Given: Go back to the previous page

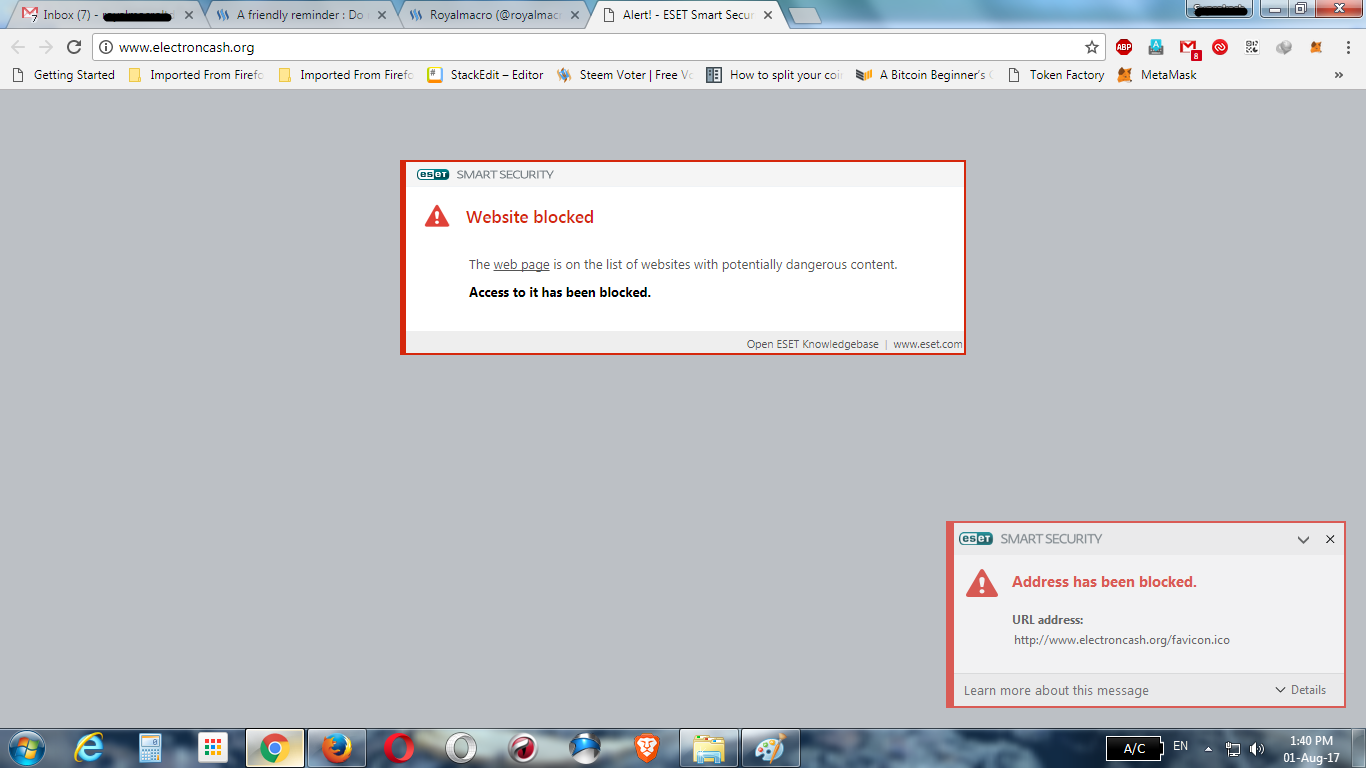Looking at the screenshot, I should click(18, 47).
